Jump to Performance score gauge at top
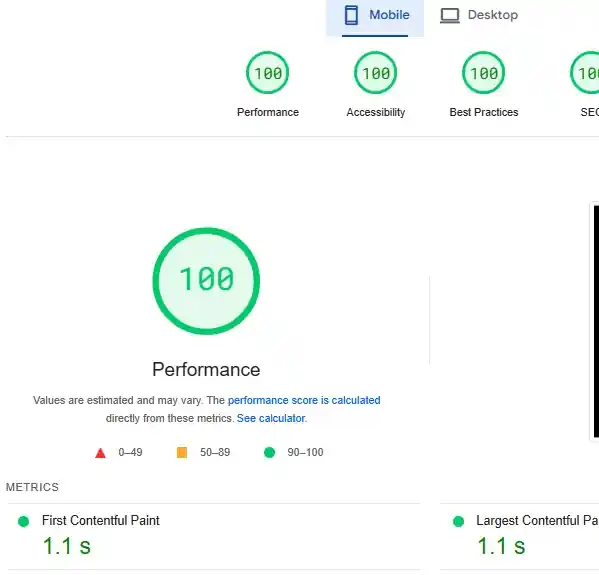Viewport: 599px width, 575px height. pos(267,73)
